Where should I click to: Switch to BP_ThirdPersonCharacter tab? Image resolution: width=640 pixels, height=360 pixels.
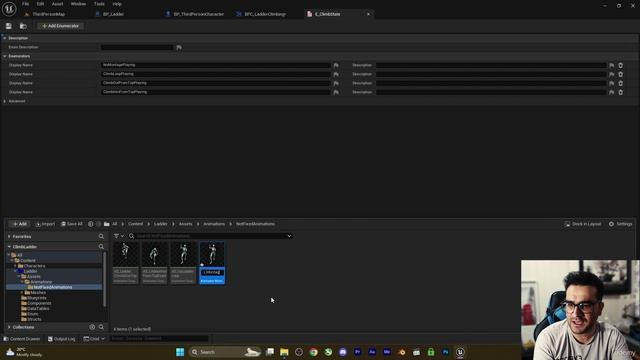(198, 14)
